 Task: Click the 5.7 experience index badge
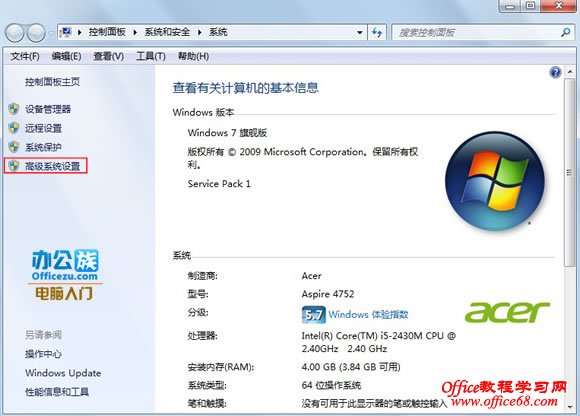(313, 315)
